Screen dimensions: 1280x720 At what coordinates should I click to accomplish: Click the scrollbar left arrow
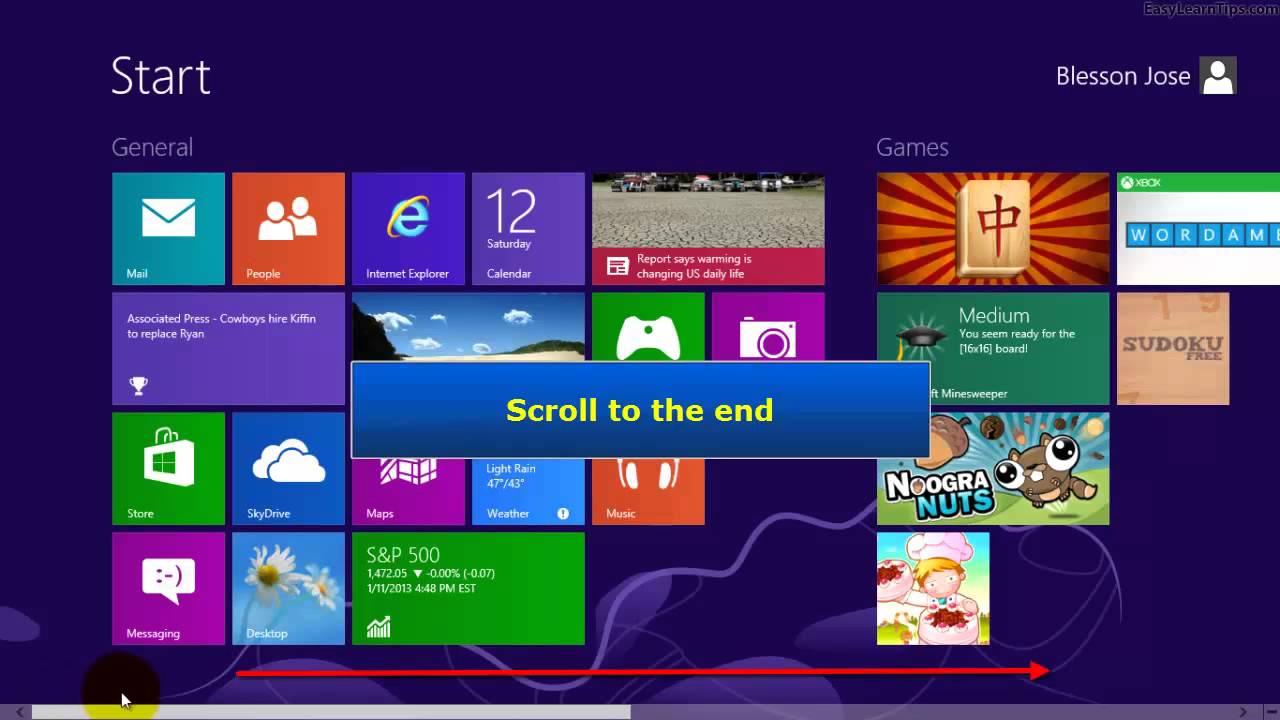click(x=19, y=712)
